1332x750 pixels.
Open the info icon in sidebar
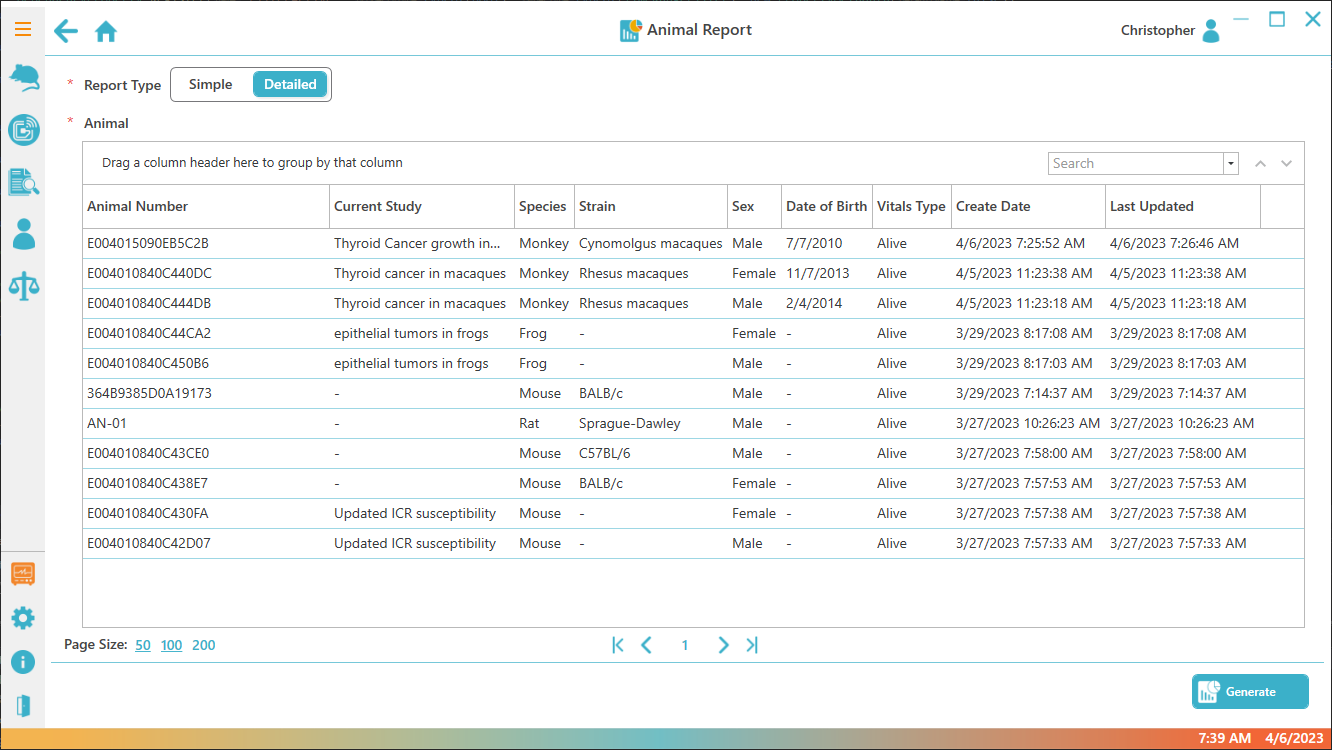[x=23, y=662]
